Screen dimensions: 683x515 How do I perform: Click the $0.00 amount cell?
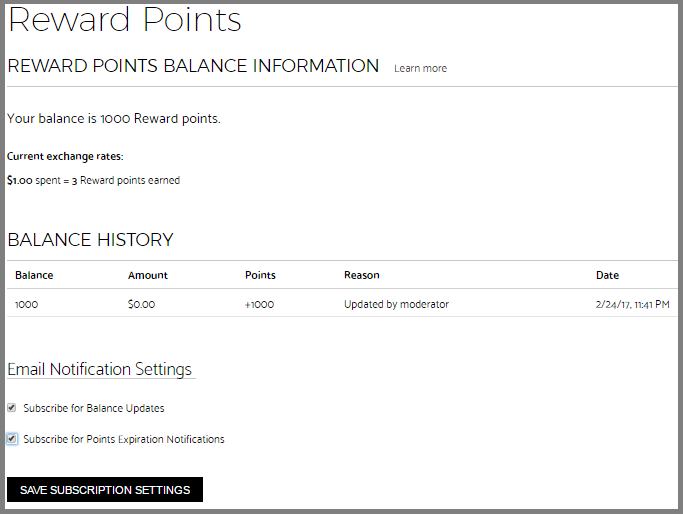[142, 305]
